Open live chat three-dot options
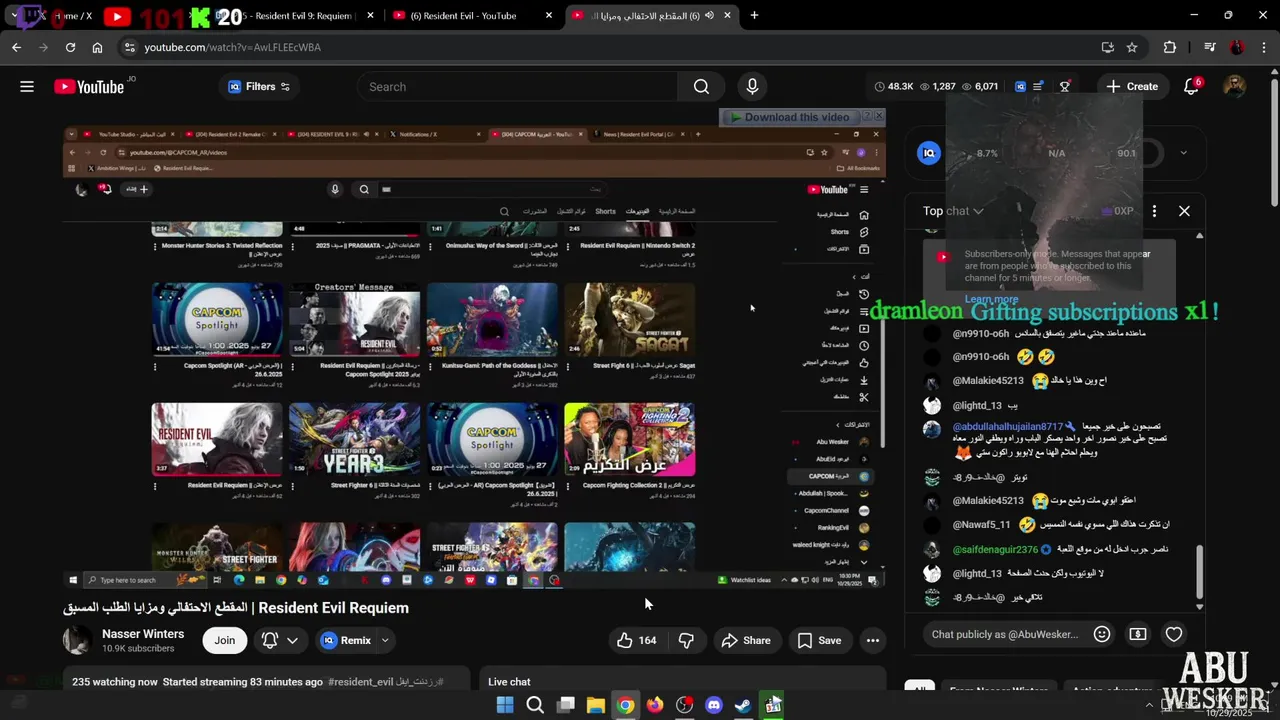1280x720 pixels. [1154, 211]
